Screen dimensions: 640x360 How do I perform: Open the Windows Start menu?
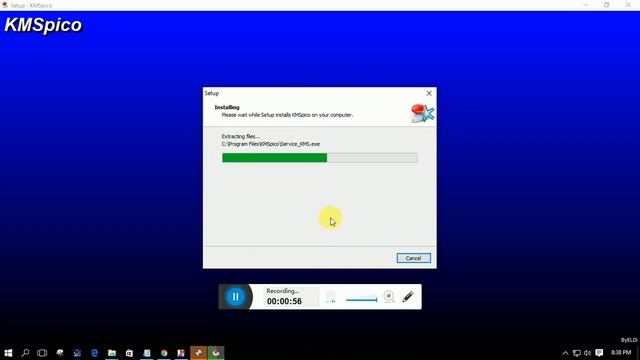point(8,353)
